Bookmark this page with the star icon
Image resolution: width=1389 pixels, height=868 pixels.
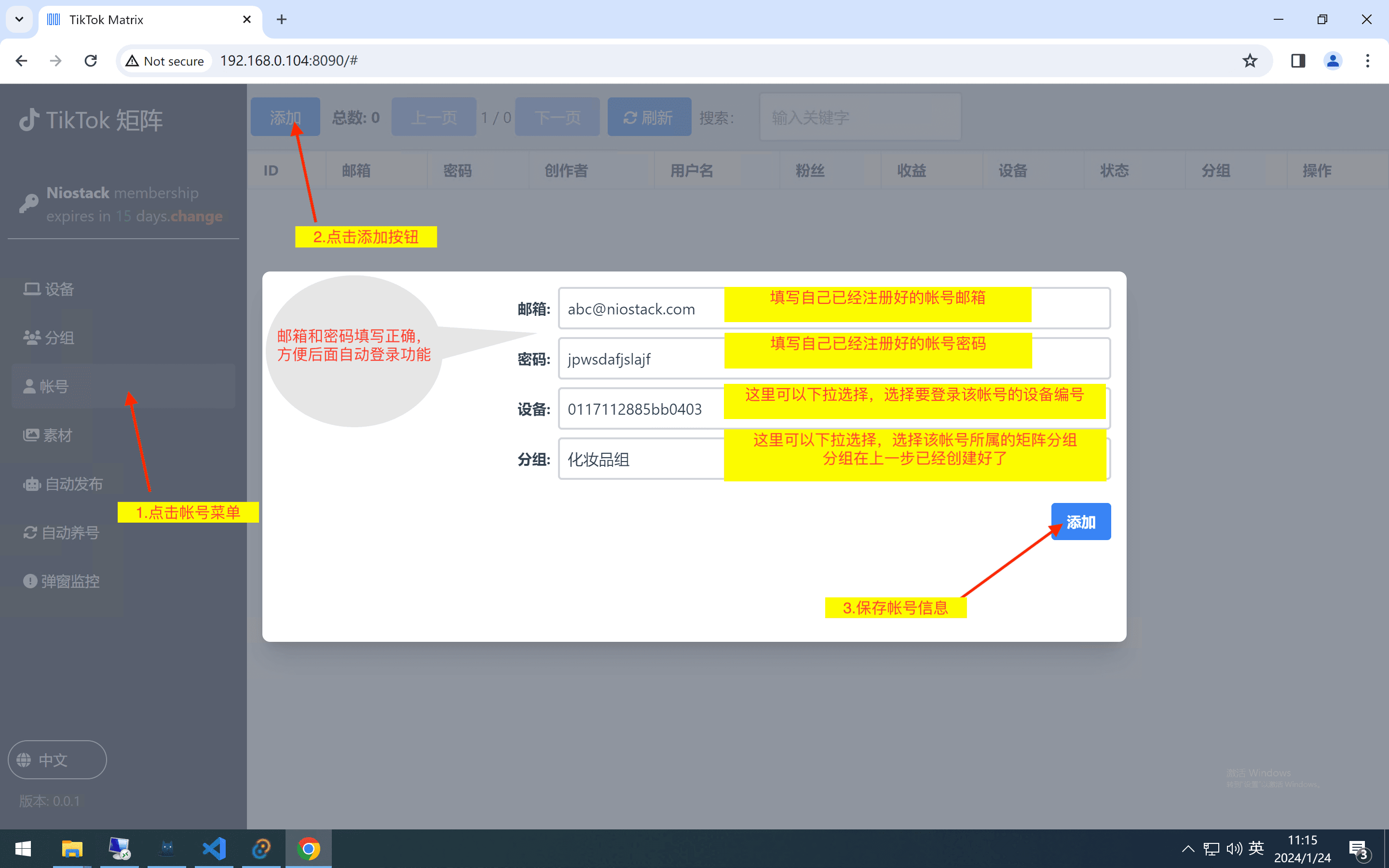coord(1250,61)
